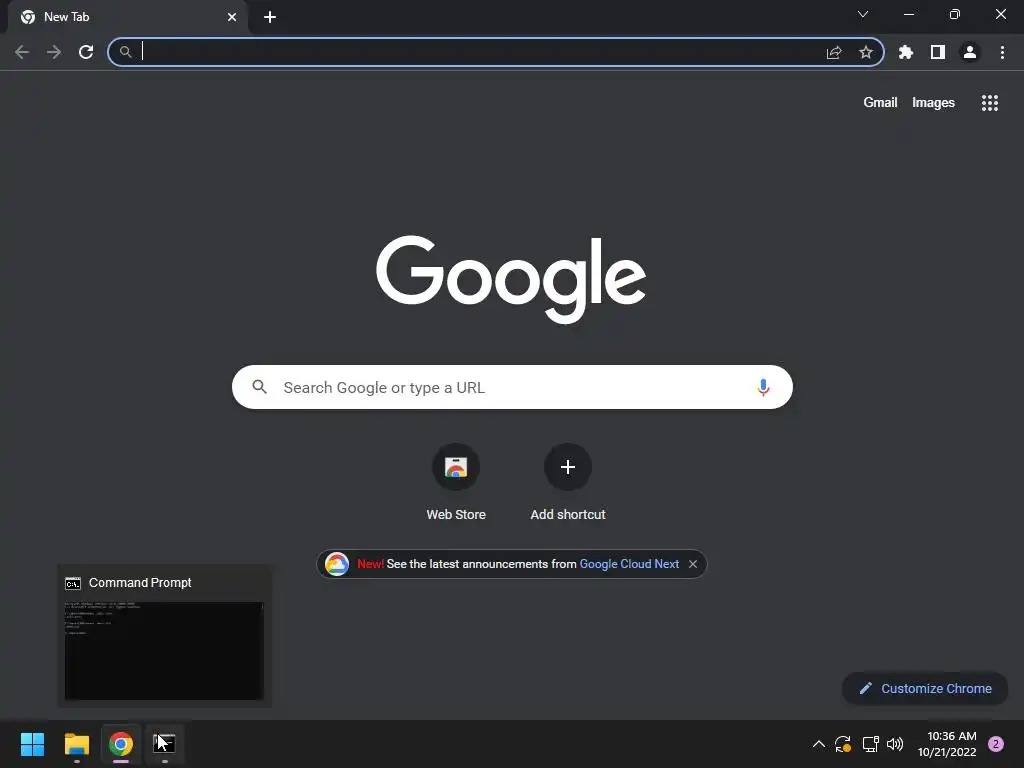1024x768 pixels.
Task: Open File Explorer from the taskbar
Action: pos(76,744)
